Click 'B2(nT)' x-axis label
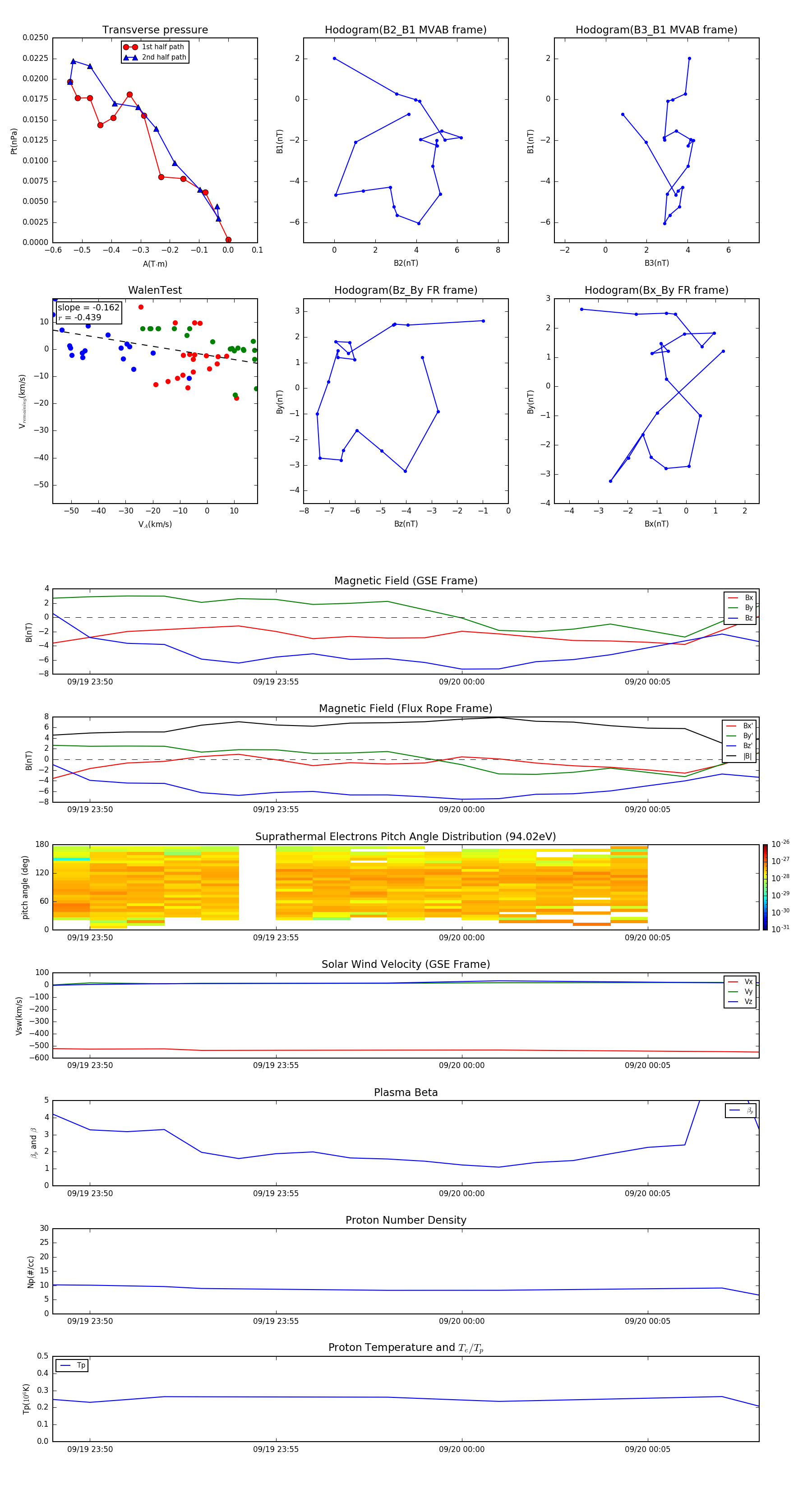This screenshot has width=812, height=1489. pyautogui.click(x=406, y=263)
